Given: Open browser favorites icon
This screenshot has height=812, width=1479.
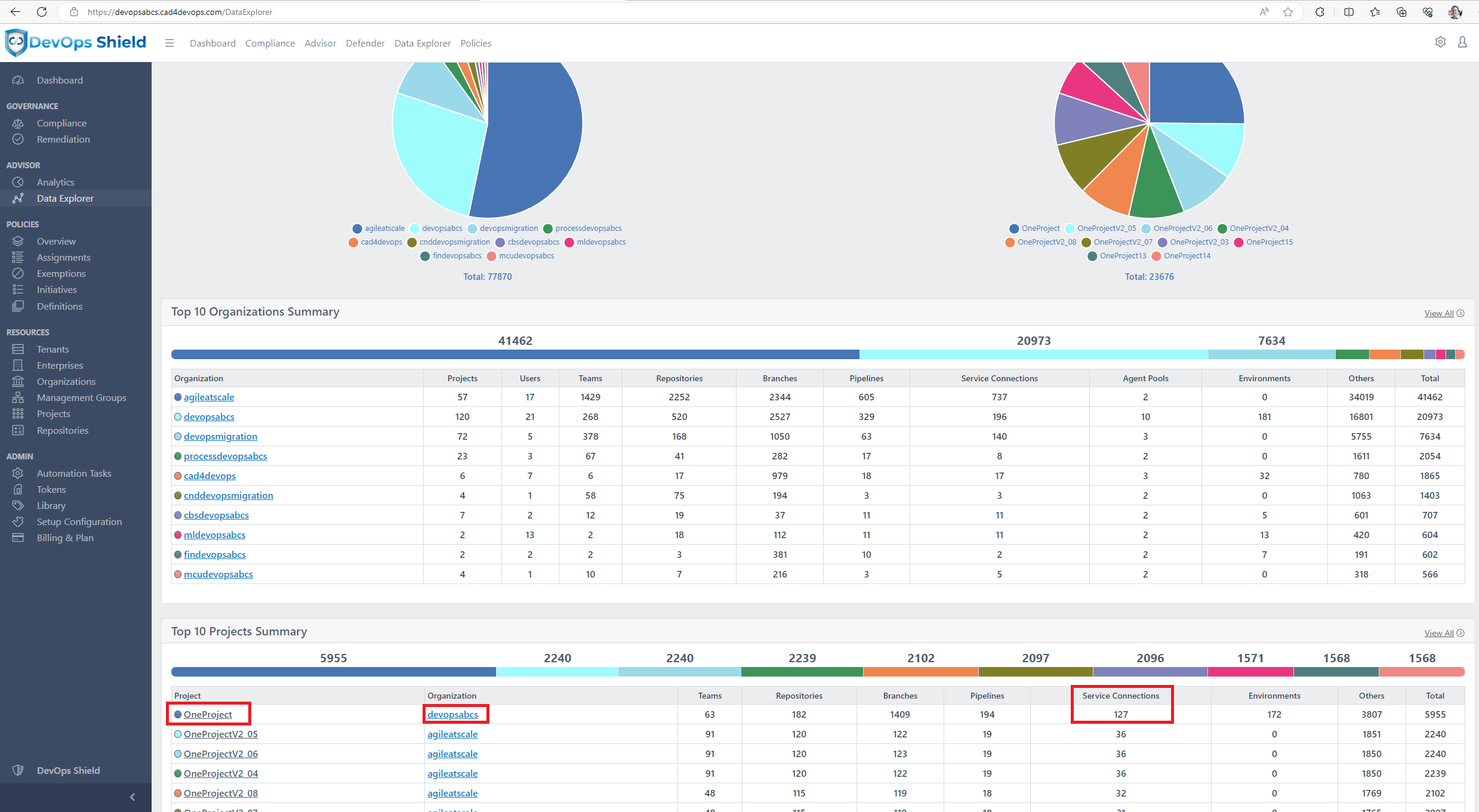Looking at the screenshot, I should click(1375, 12).
